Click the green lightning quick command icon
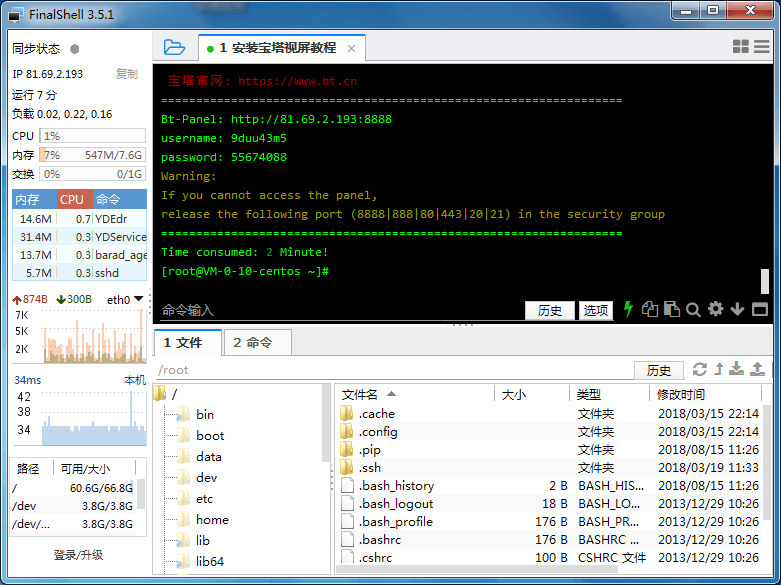Image resolution: width=781 pixels, height=585 pixels. [629, 310]
